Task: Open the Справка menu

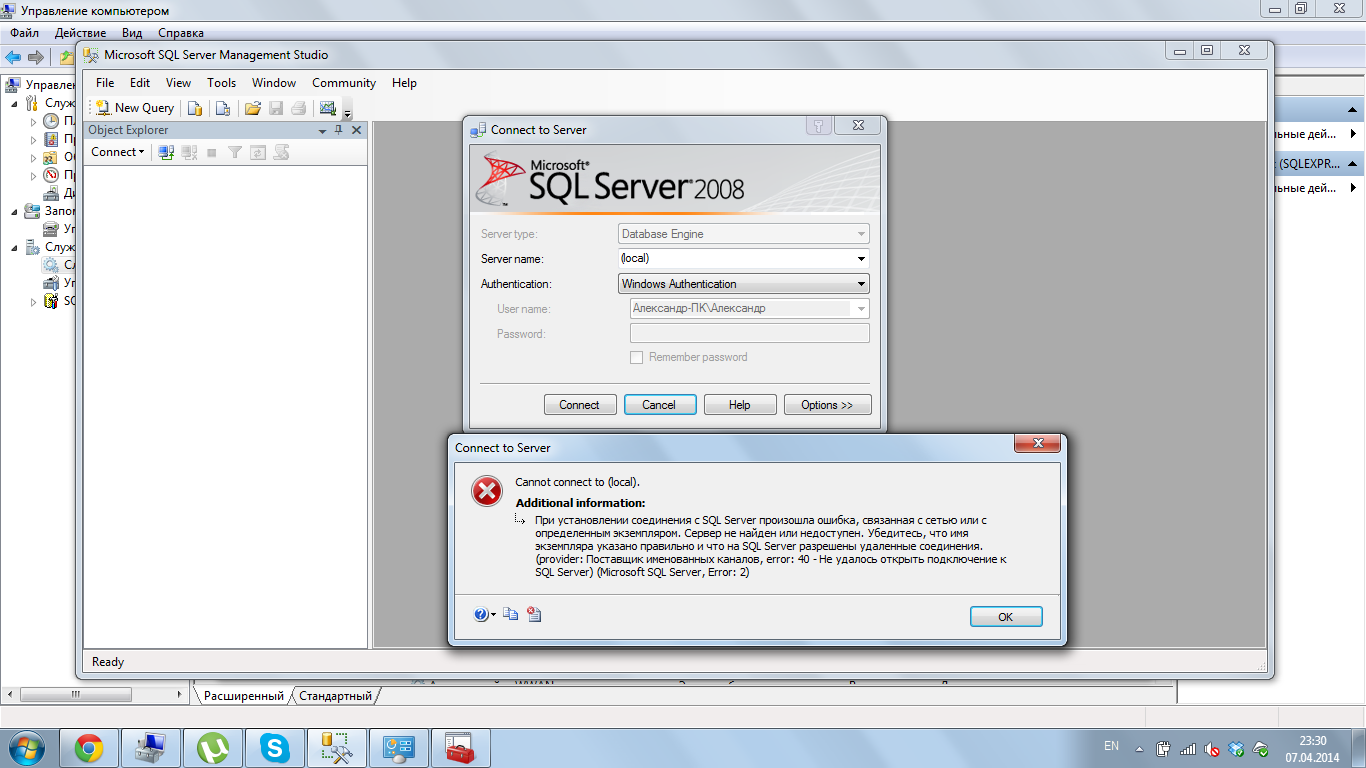Action: 181,33
